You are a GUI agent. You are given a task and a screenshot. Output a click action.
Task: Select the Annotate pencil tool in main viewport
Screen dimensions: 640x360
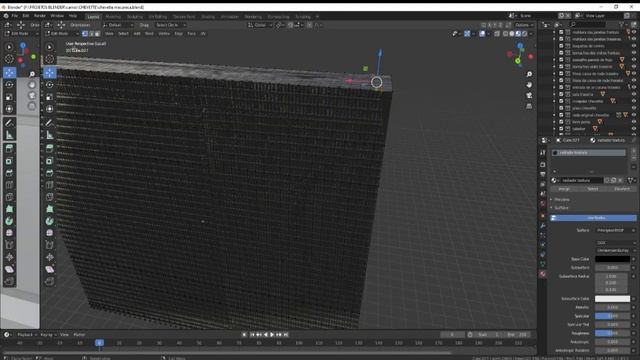click(x=49, y=122)
